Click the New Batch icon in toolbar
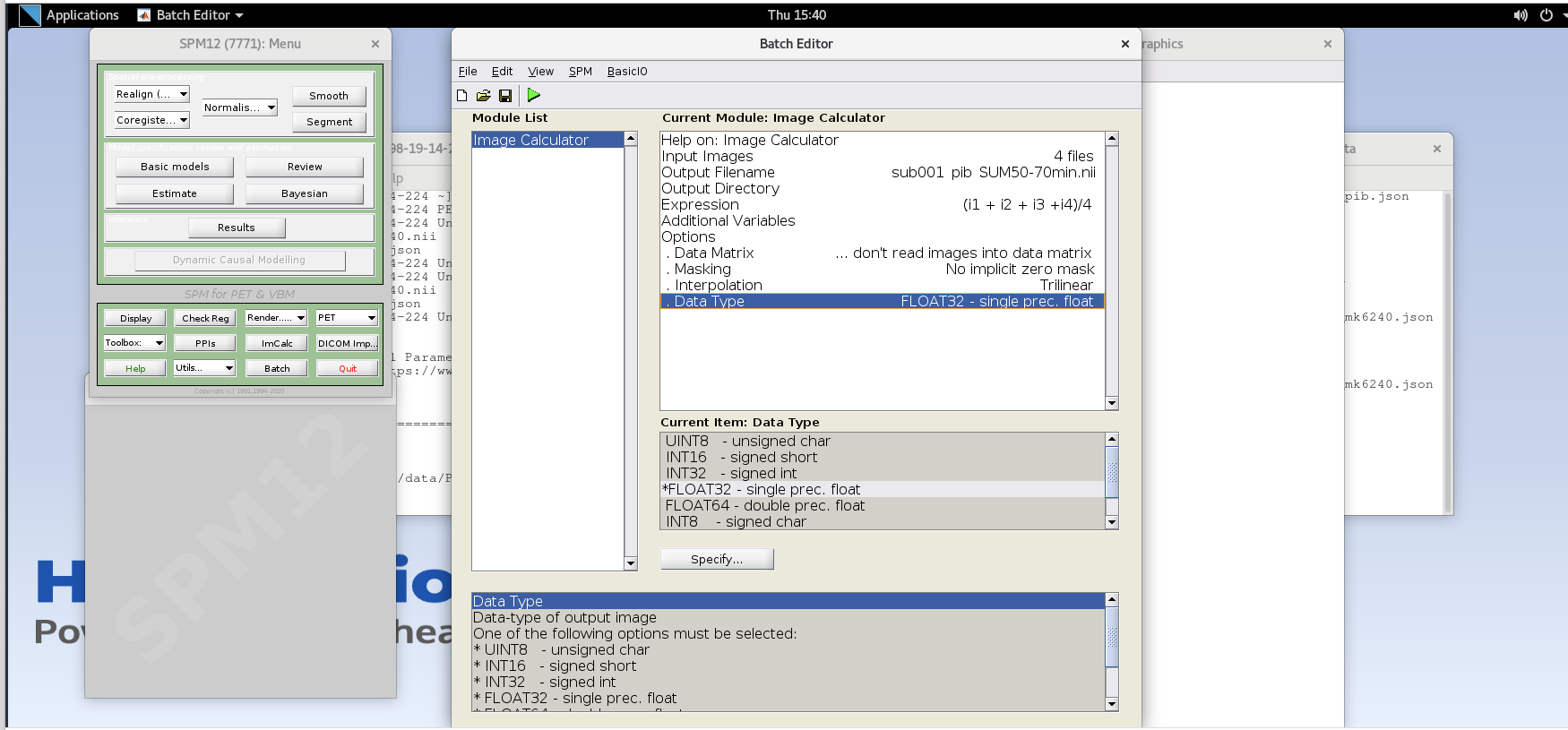Viewport: 1568px width, 730px height. point(462,96)
